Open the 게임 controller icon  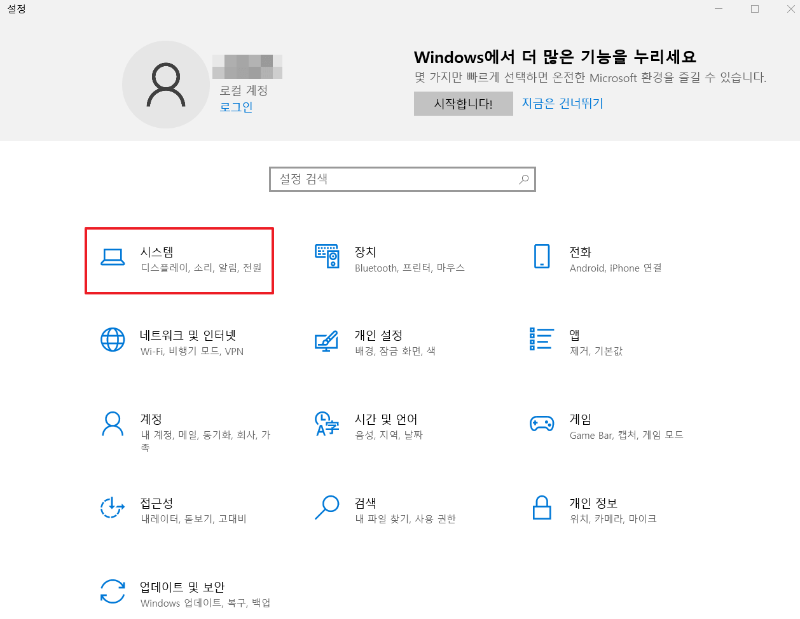point(542,424)
